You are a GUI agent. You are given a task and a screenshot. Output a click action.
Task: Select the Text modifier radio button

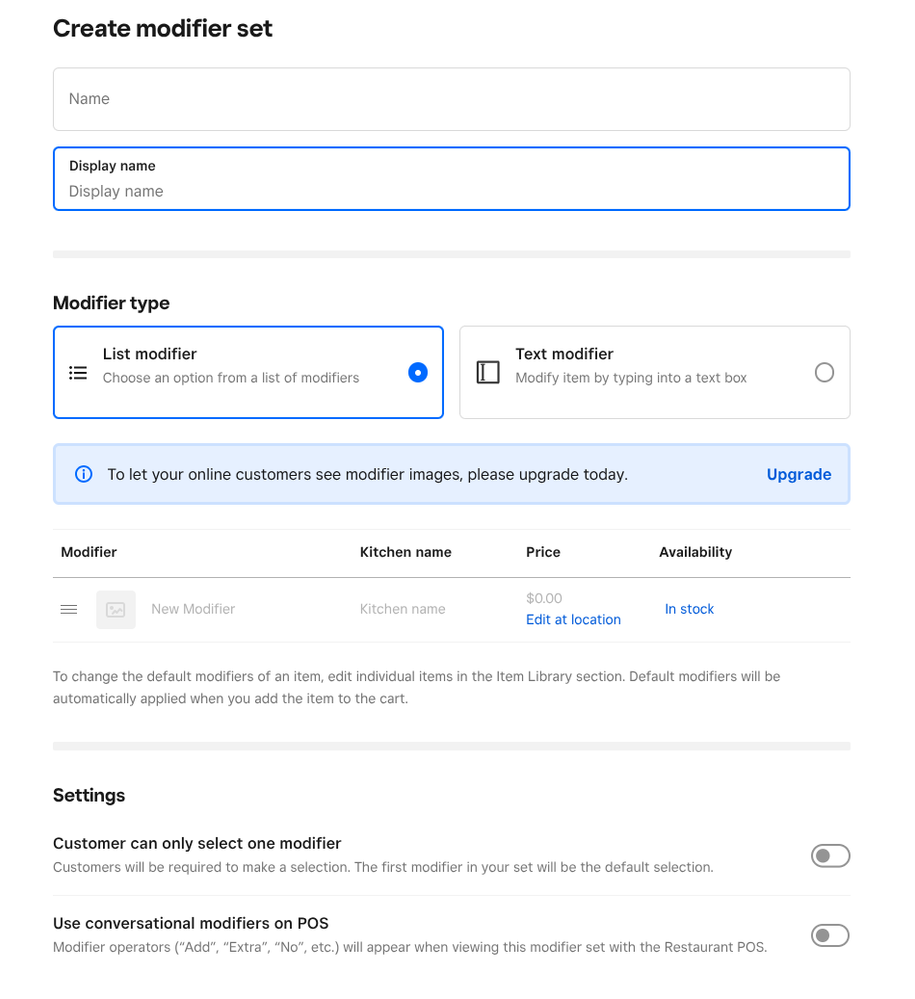pyautogui.click(x=824, y=373)
